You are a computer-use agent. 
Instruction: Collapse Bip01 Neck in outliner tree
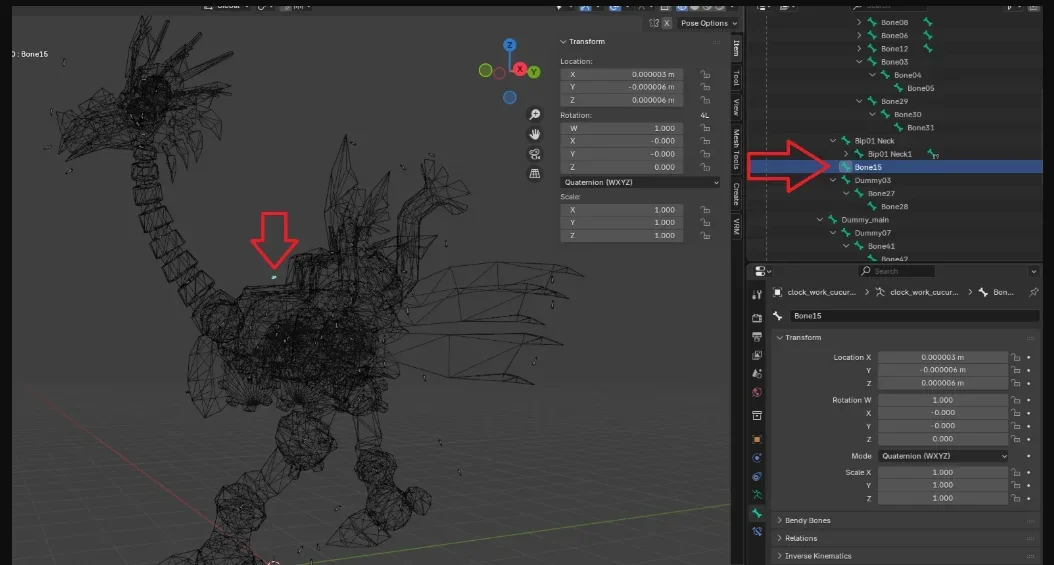[833, 141]
